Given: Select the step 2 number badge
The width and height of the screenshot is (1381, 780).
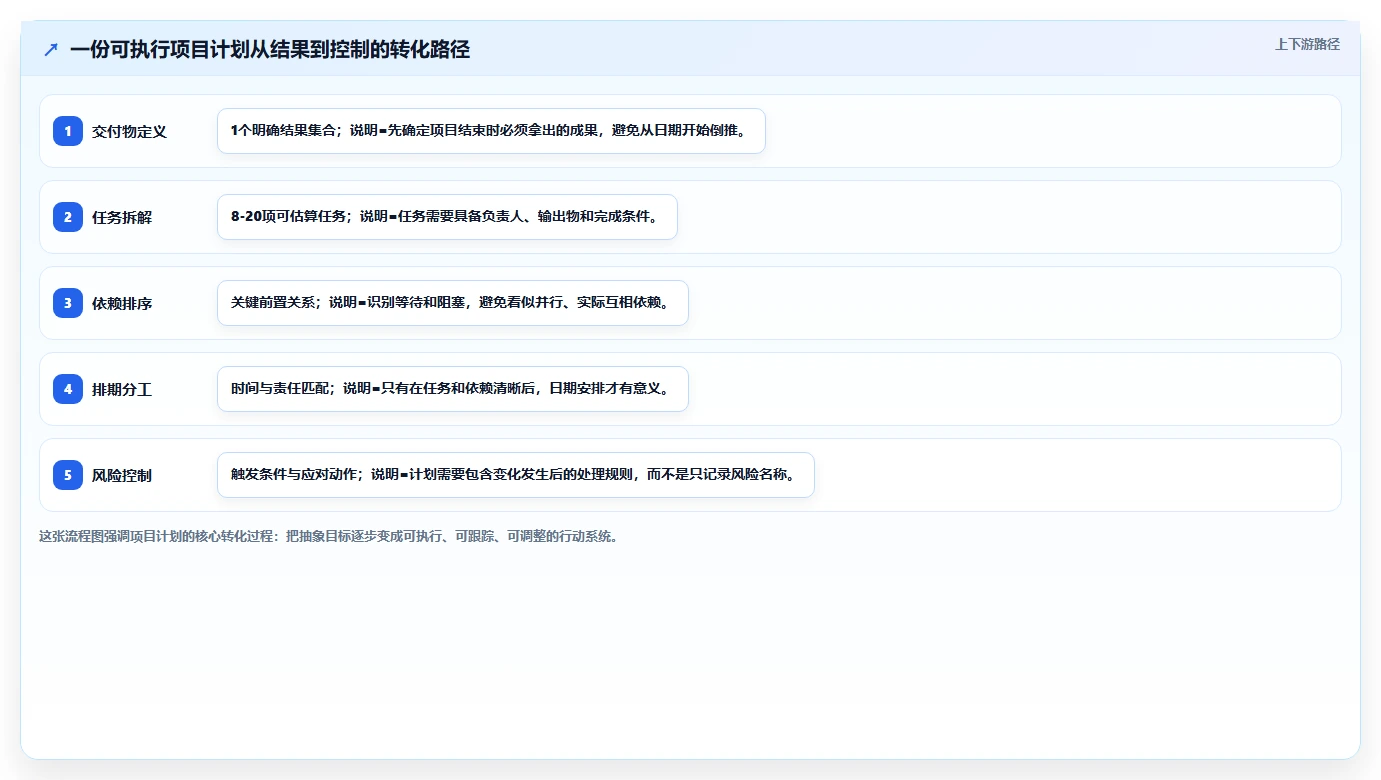Looking at the screenshot, I should [x=68, y=217].
